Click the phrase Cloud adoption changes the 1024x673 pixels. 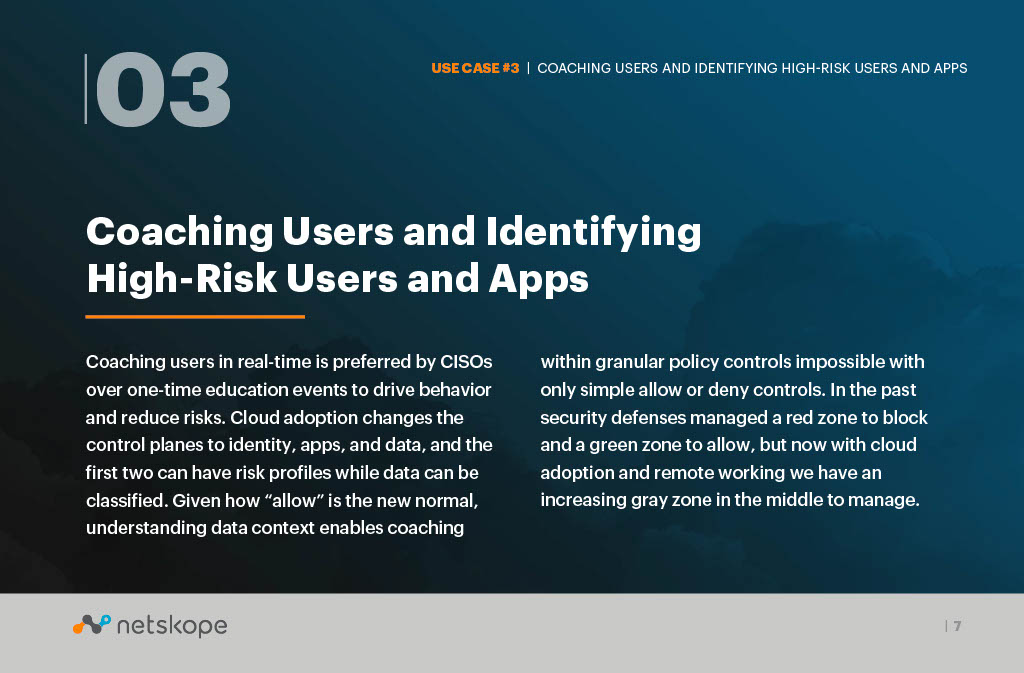pos(347,418)
